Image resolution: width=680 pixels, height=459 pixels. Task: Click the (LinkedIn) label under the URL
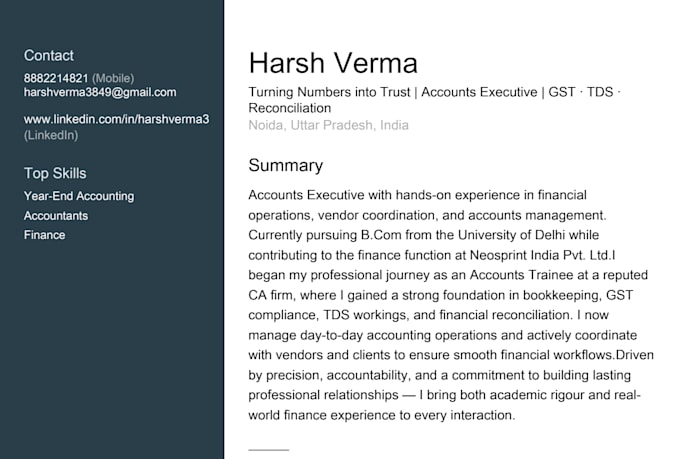(51, 135)
